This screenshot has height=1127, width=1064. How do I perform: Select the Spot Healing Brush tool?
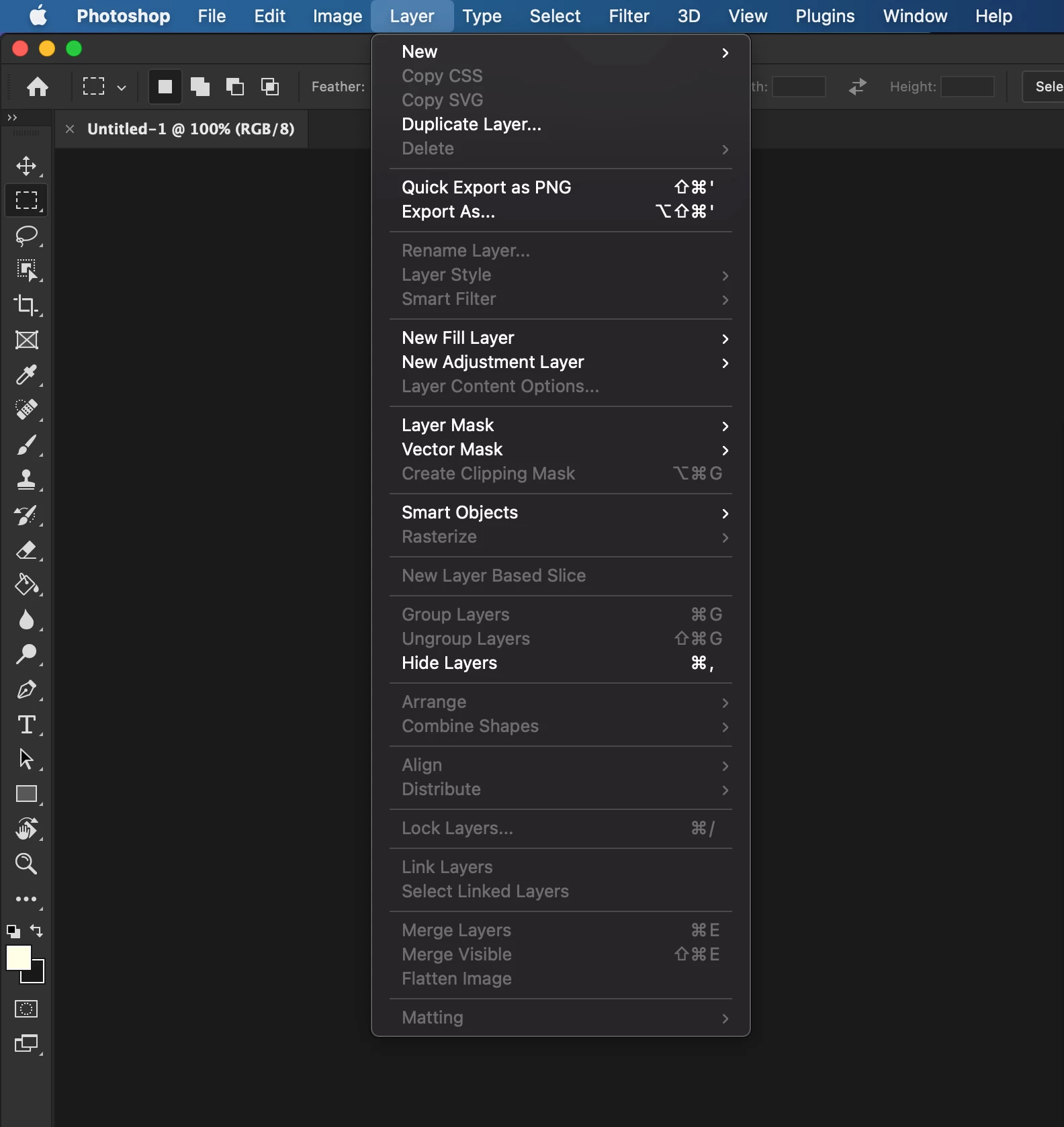click(26, 410)
